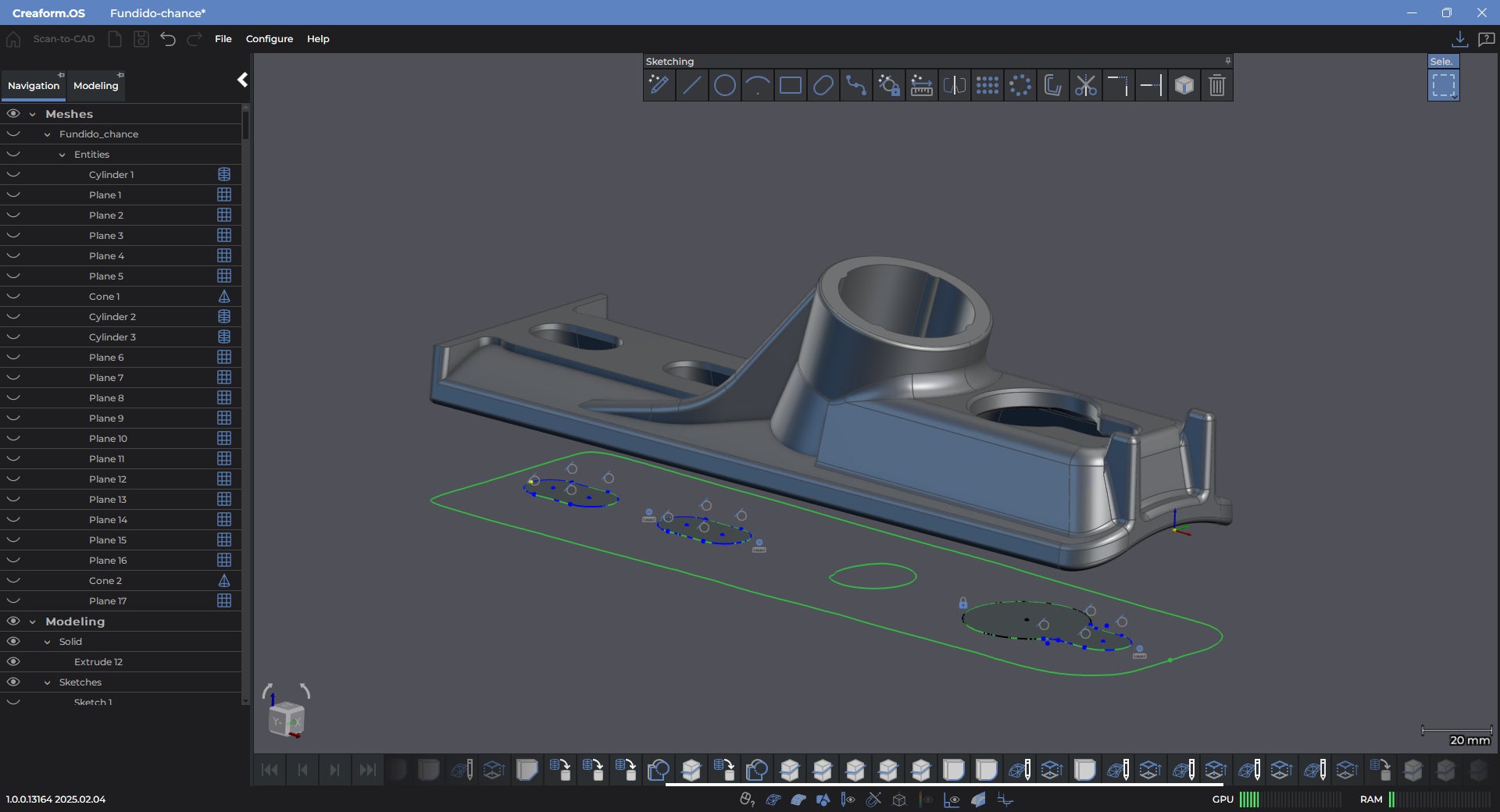Click the Scan-to-CAD button
This screenshot has width=1500, height=812.
63,39
